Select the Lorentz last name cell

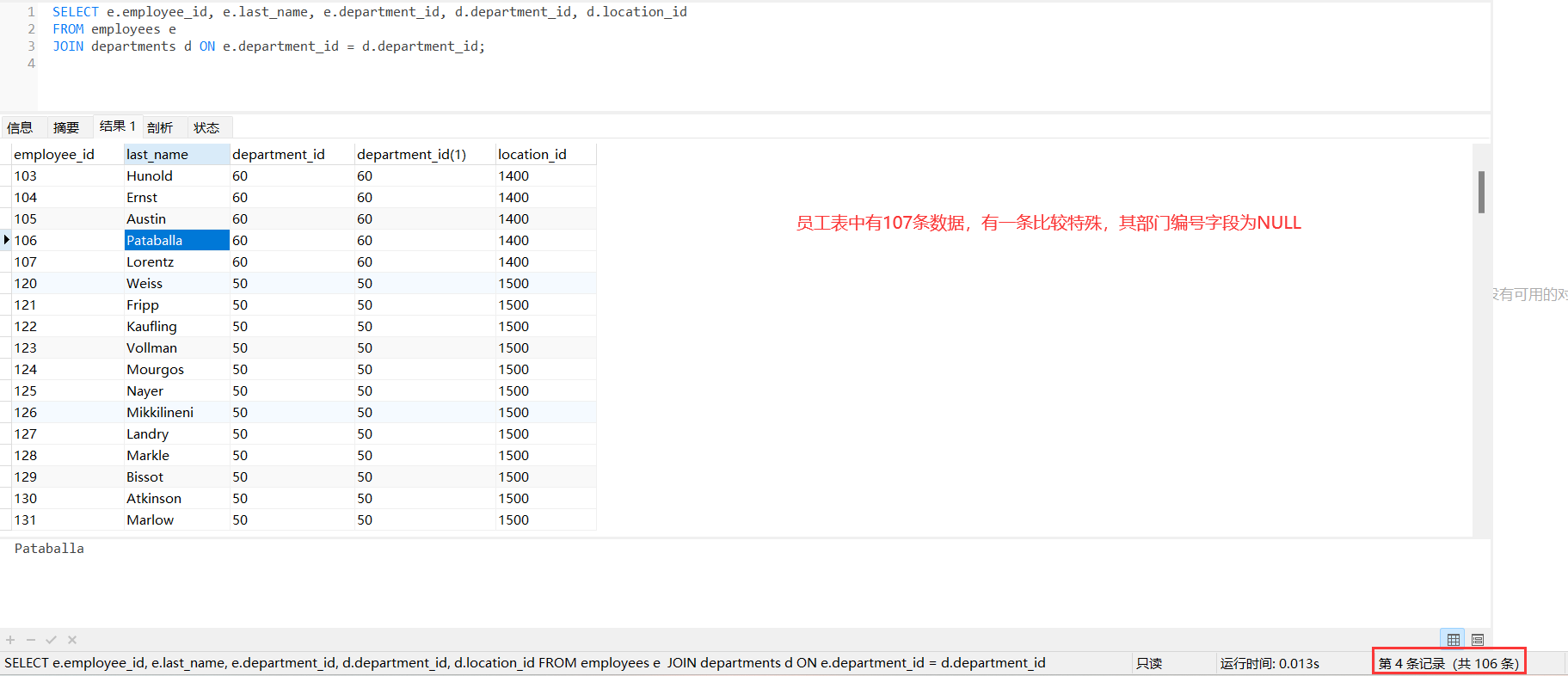(x=176, y=261)
